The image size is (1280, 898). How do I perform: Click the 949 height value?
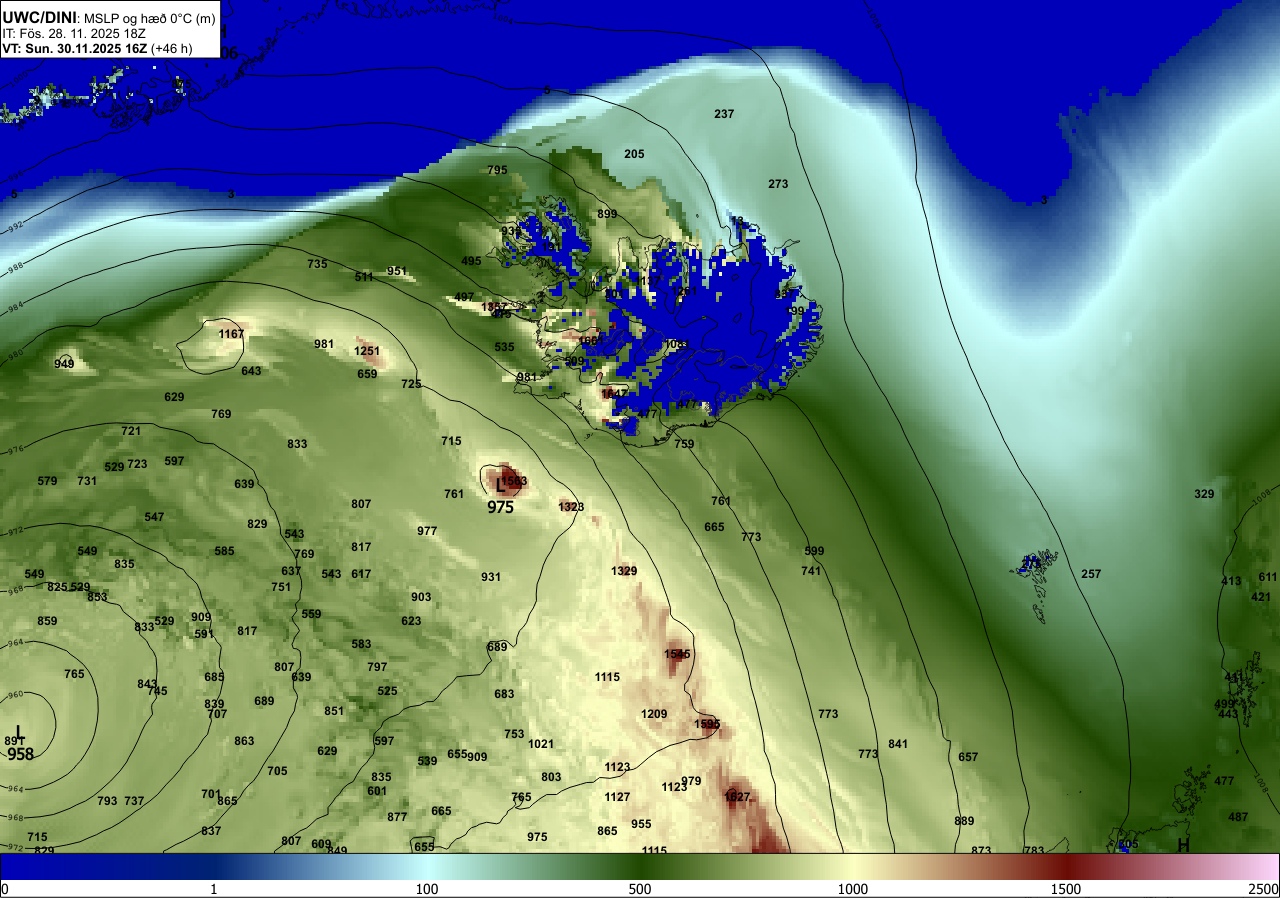[64, 364]
